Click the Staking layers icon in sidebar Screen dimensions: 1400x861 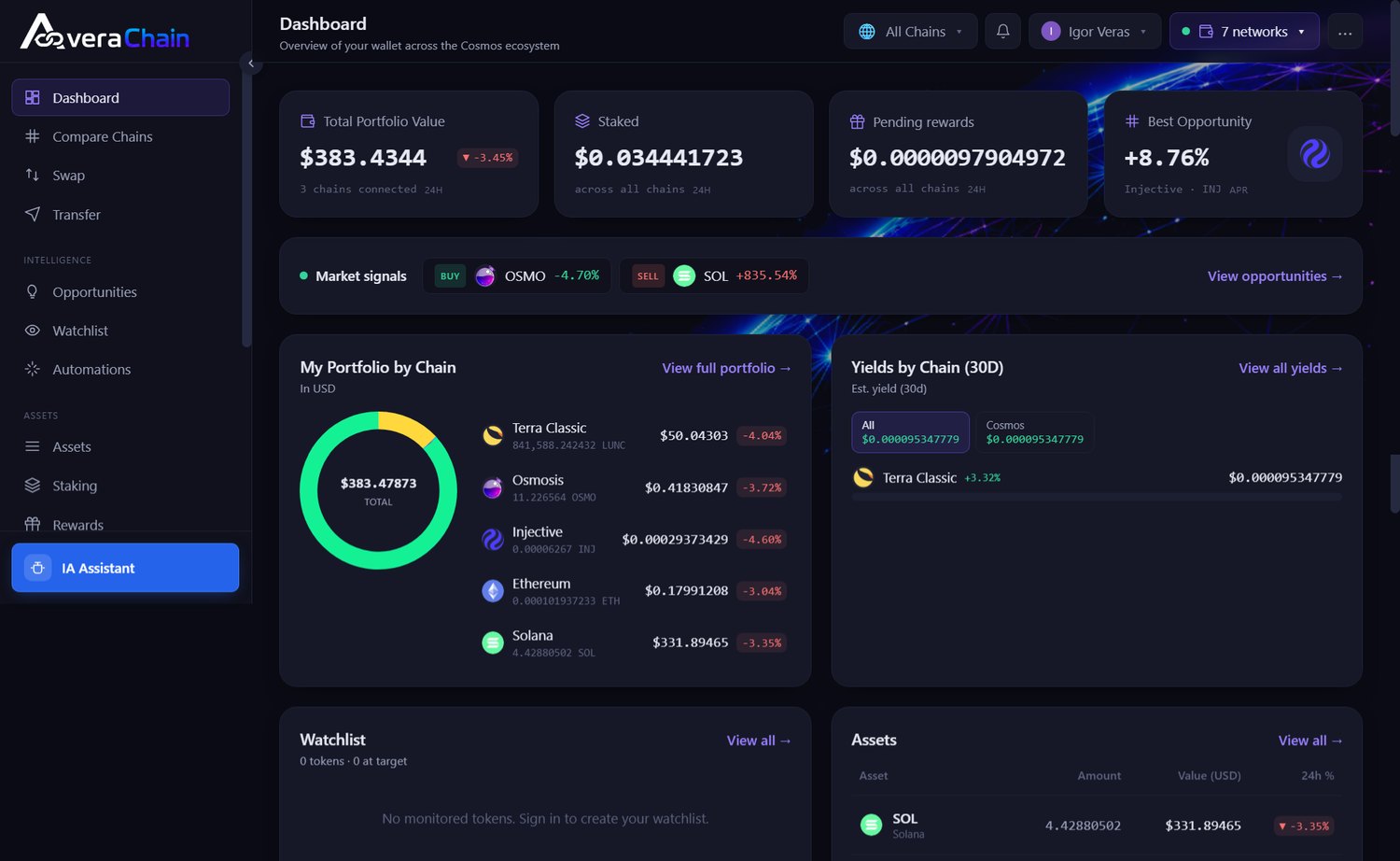pos(33,486)
